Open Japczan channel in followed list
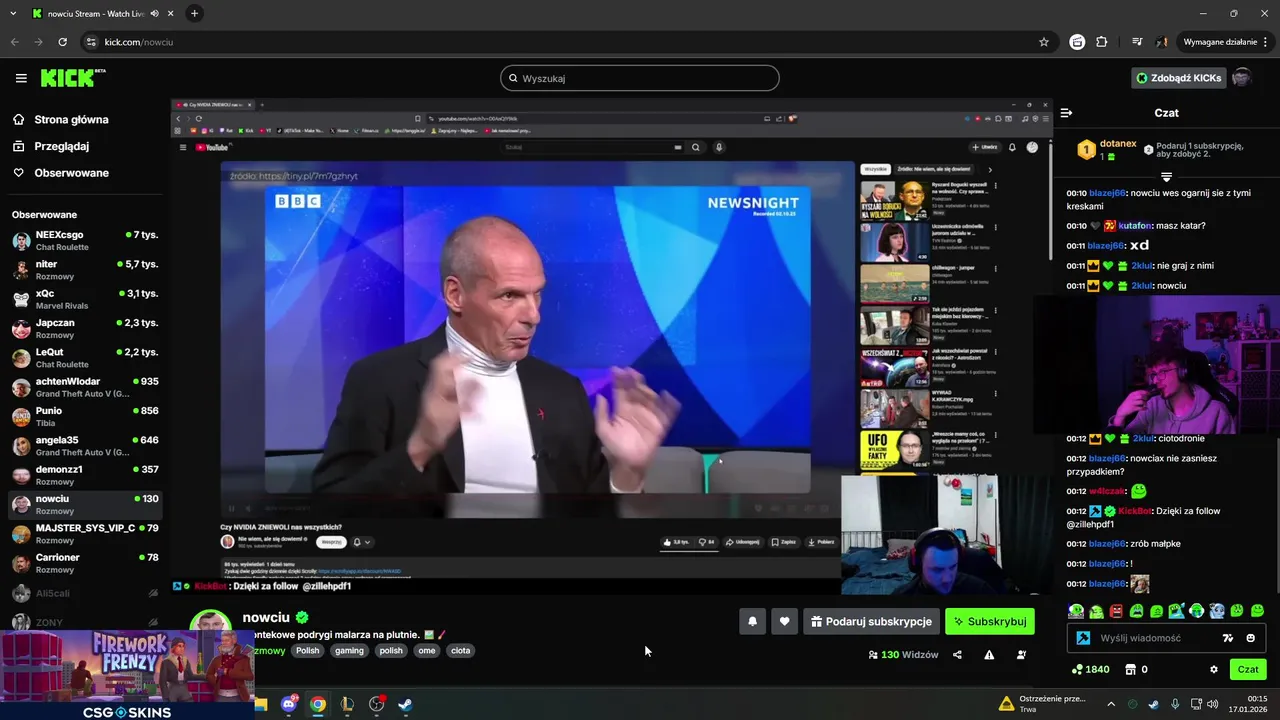The height and width of the screenshot is (720, 1280). click(x=85, y=328)
